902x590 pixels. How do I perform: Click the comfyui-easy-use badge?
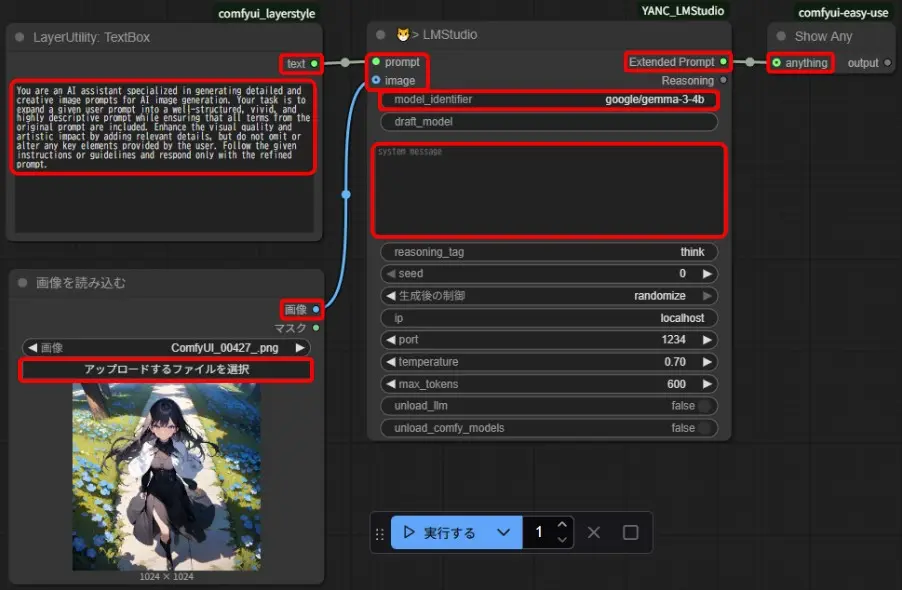843,13
